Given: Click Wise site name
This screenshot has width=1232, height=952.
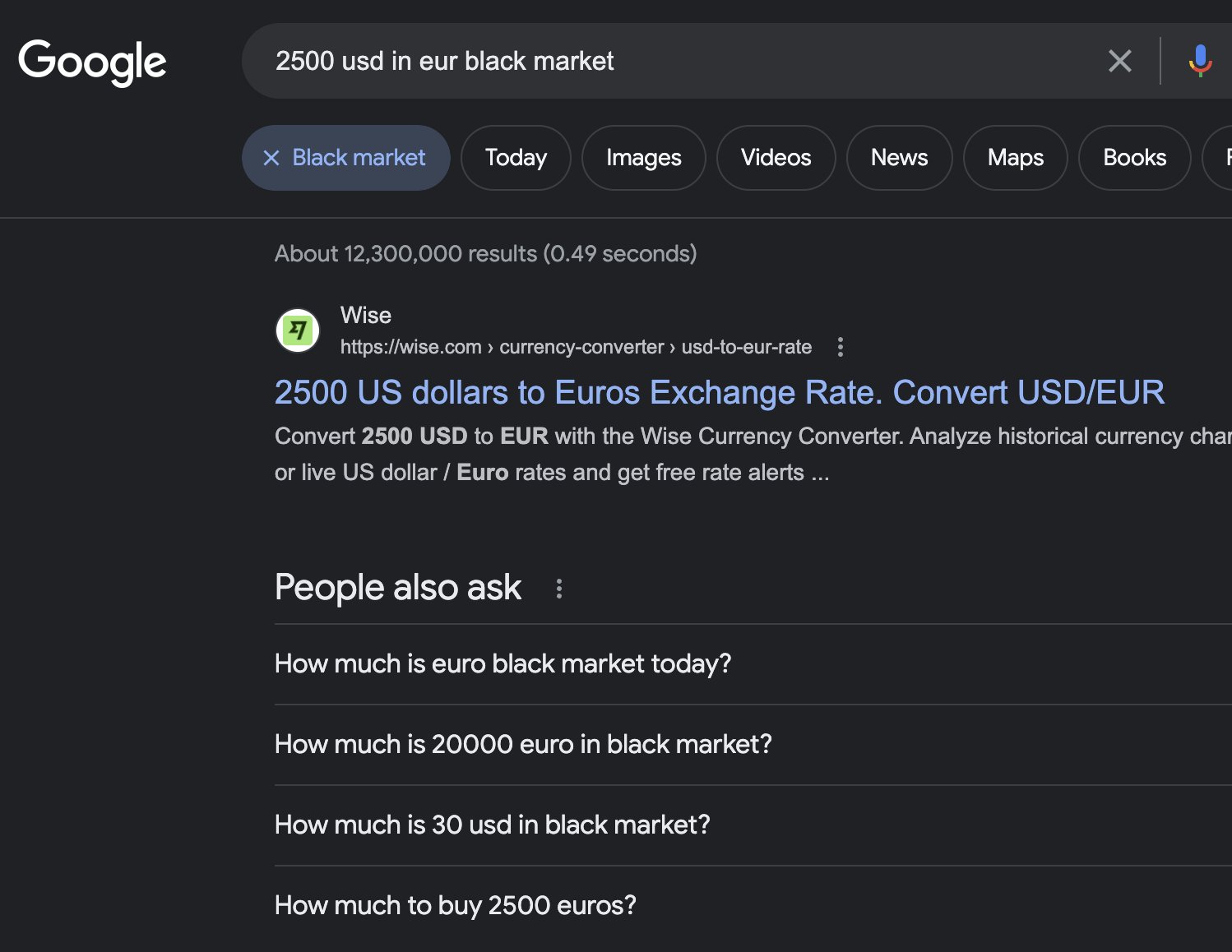Looking at the screenshot, I should click(x=366, y=315).
